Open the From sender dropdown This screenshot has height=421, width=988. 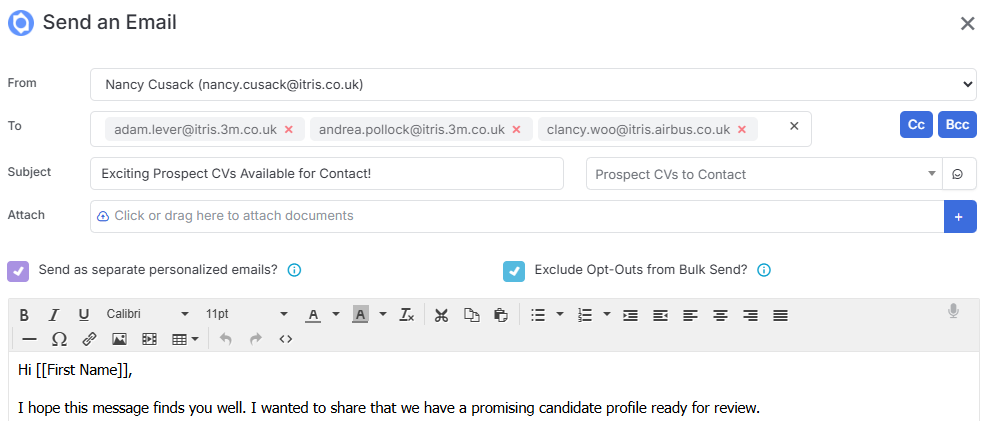533,84
